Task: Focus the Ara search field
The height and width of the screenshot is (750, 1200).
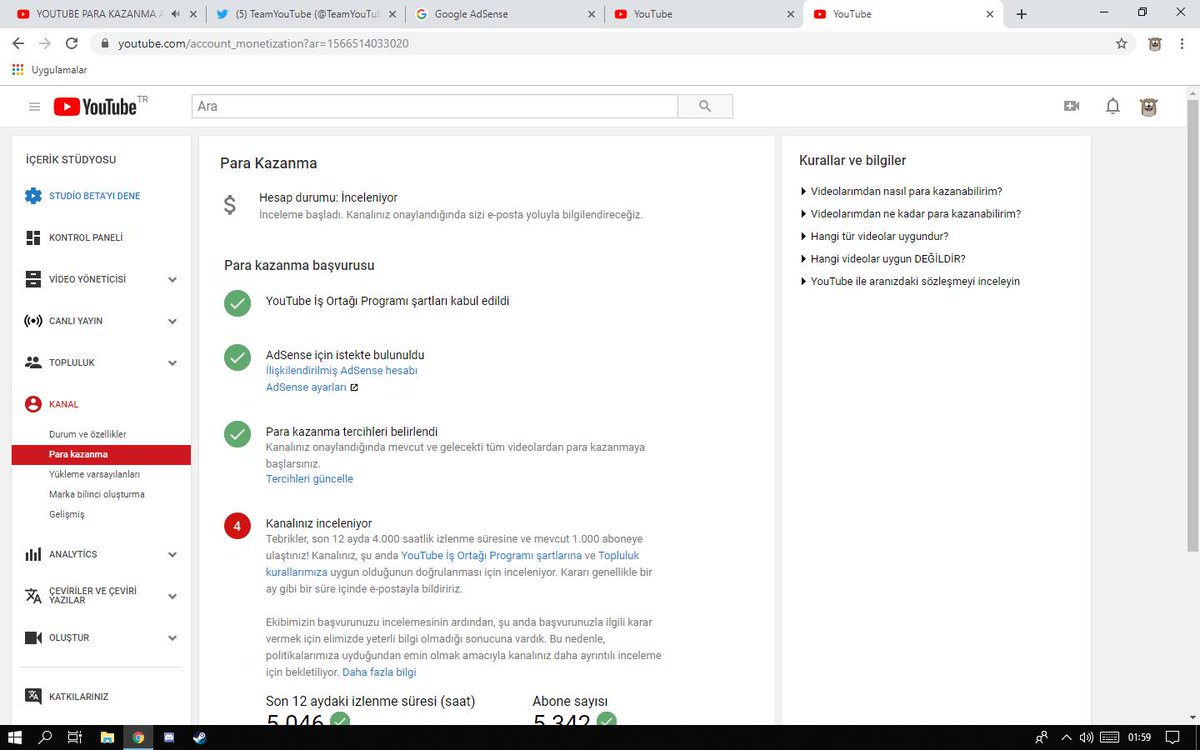Action: click(x=434, y=106)
